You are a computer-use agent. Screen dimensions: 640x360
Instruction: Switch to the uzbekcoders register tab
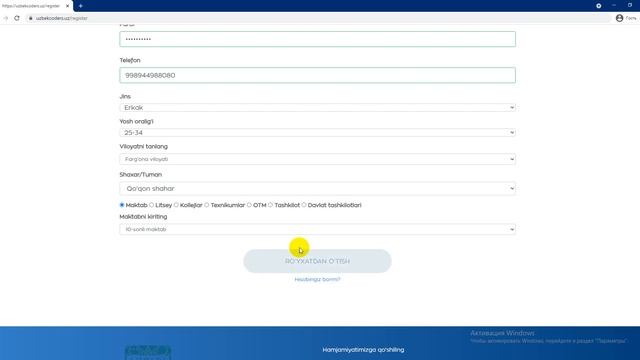click(x=32, y=6)
